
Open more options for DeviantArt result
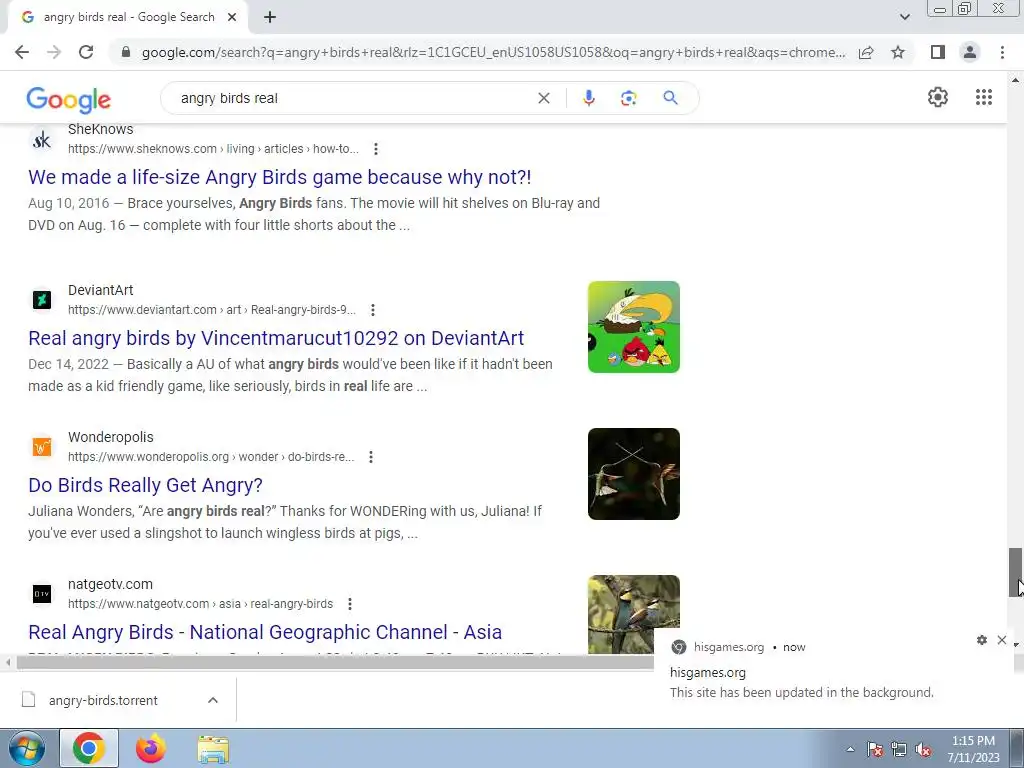(x=372, y=310)
